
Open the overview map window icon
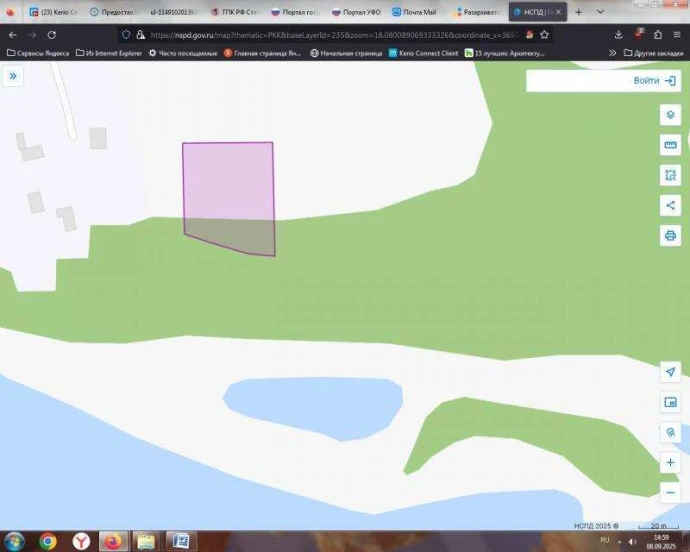click(x=670, y=402)
